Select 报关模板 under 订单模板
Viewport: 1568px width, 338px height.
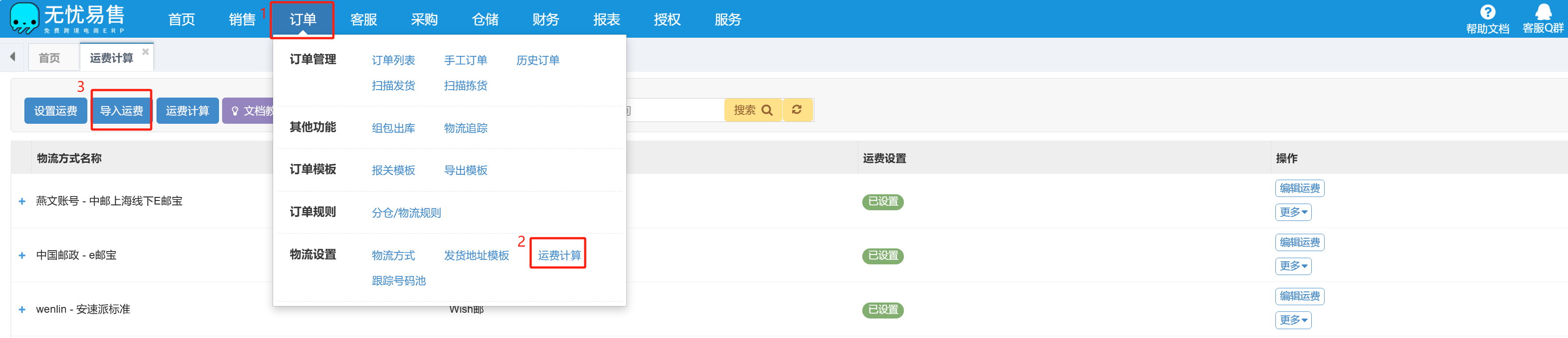pos(393,170)
